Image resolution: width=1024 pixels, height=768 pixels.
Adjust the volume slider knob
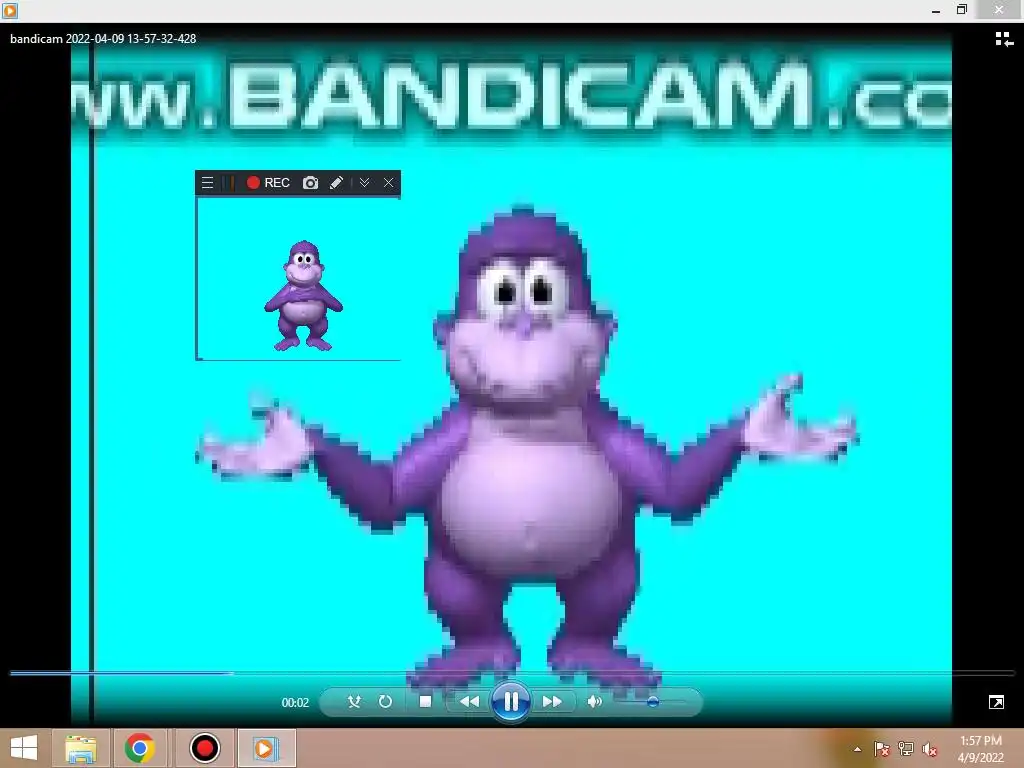[x=652, y=702]
